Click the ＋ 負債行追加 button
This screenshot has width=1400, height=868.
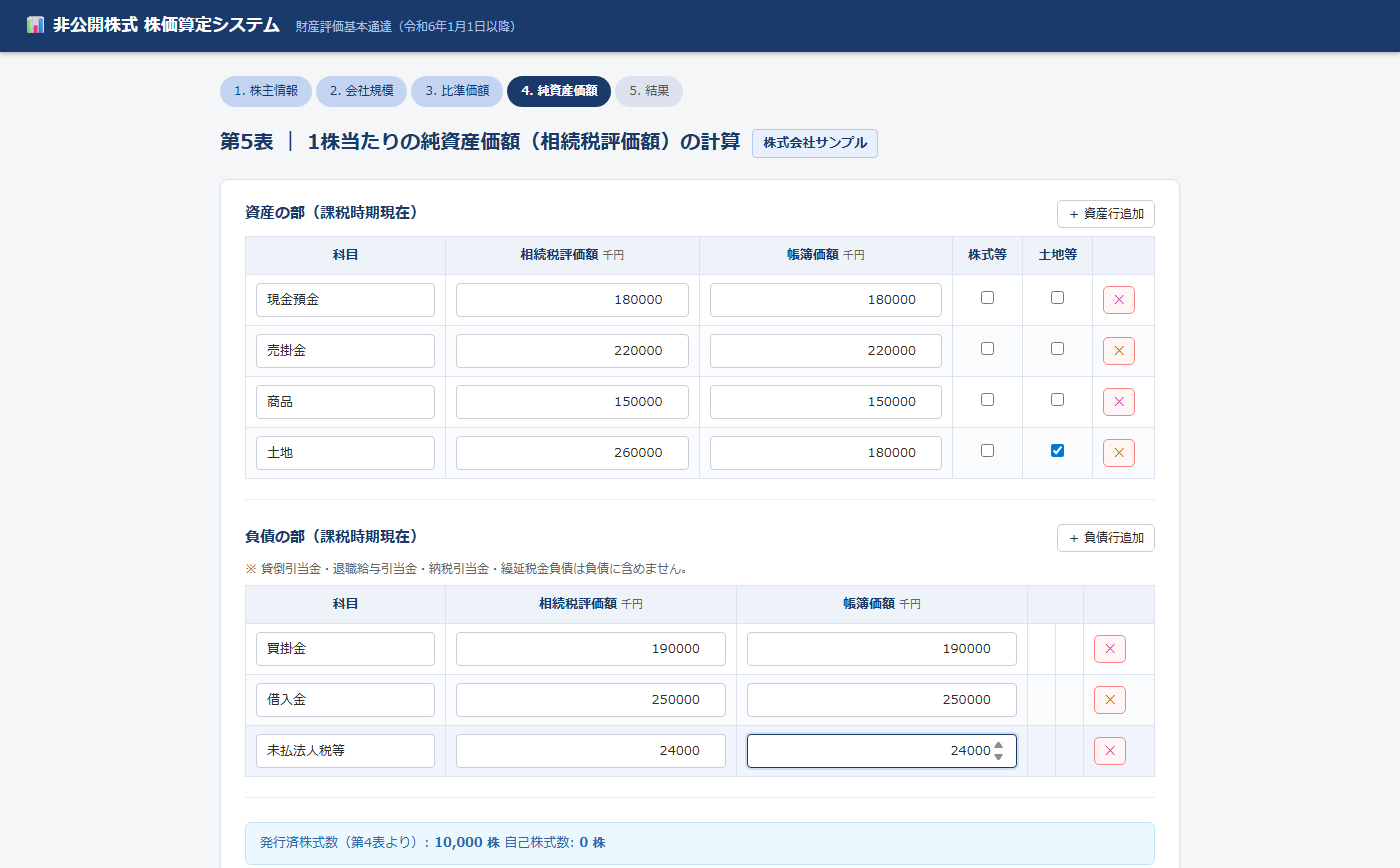pyautogui.click(x=1106, y=538)
